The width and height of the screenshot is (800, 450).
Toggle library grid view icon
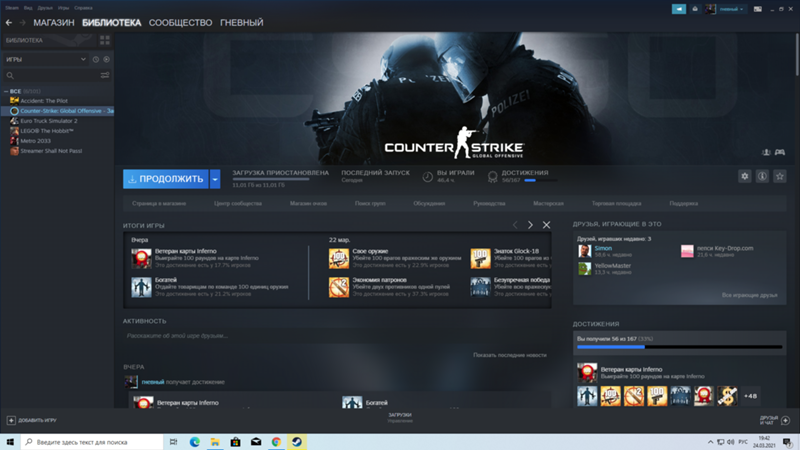point(105,40)
